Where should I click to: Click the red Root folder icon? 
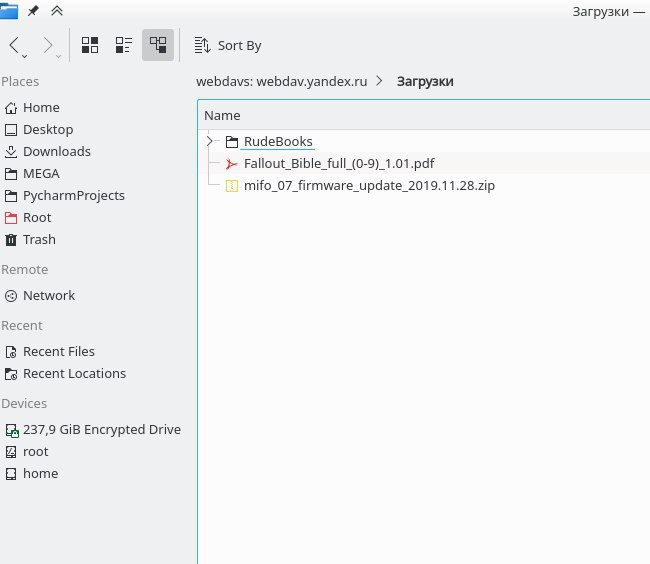(x=11, y=218)
